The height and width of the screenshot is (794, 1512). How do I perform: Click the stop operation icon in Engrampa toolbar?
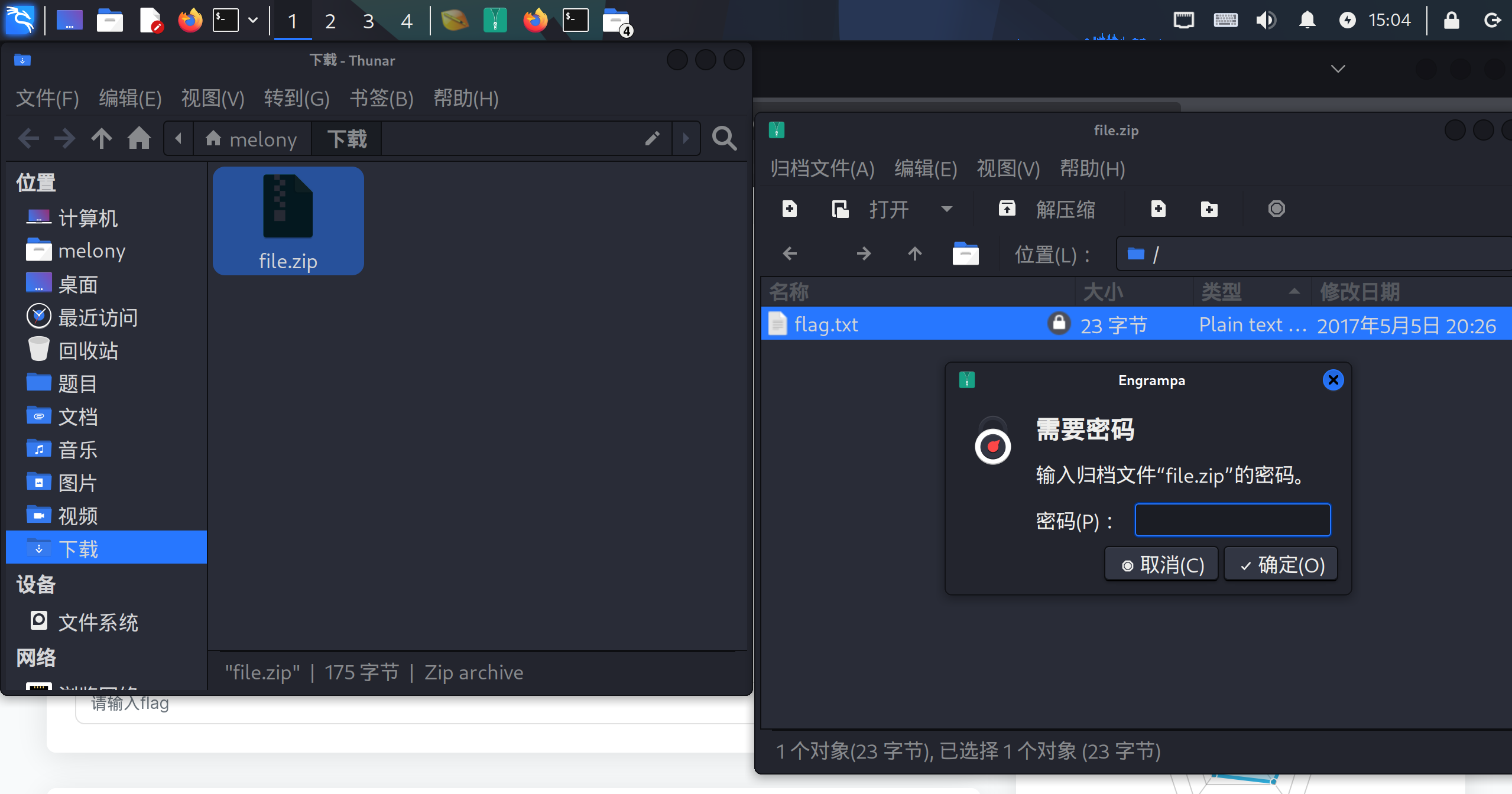1276,209
